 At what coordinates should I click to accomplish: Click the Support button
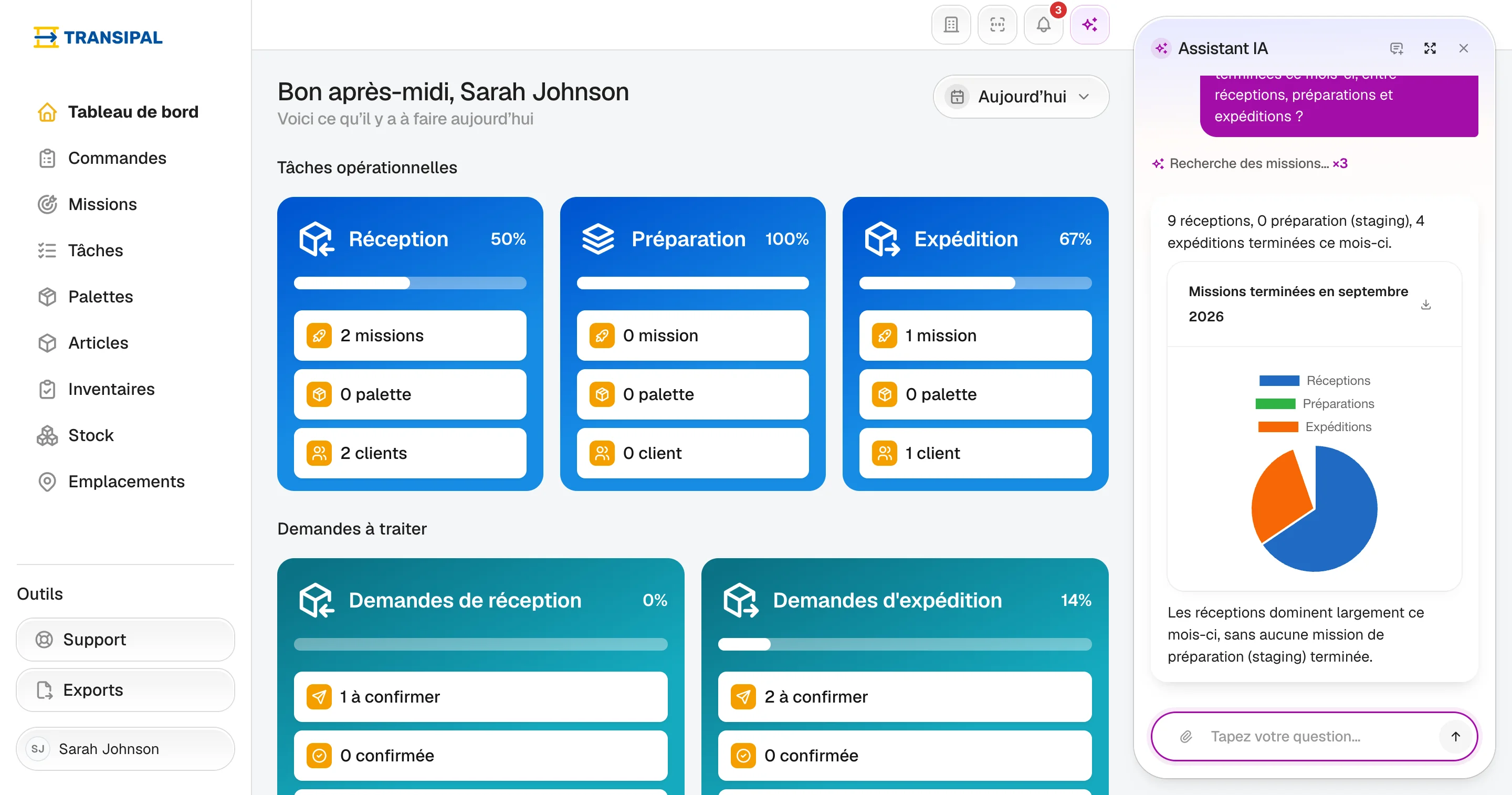click(125, 640)
